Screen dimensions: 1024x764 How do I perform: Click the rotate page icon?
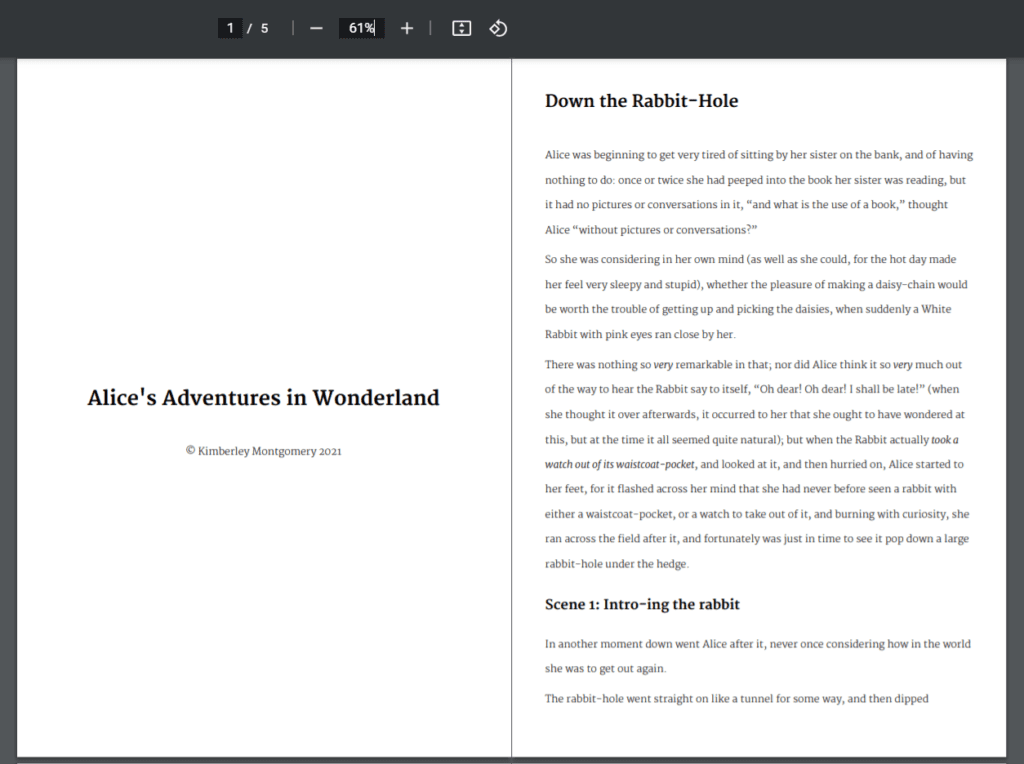[x=498, y=28]
